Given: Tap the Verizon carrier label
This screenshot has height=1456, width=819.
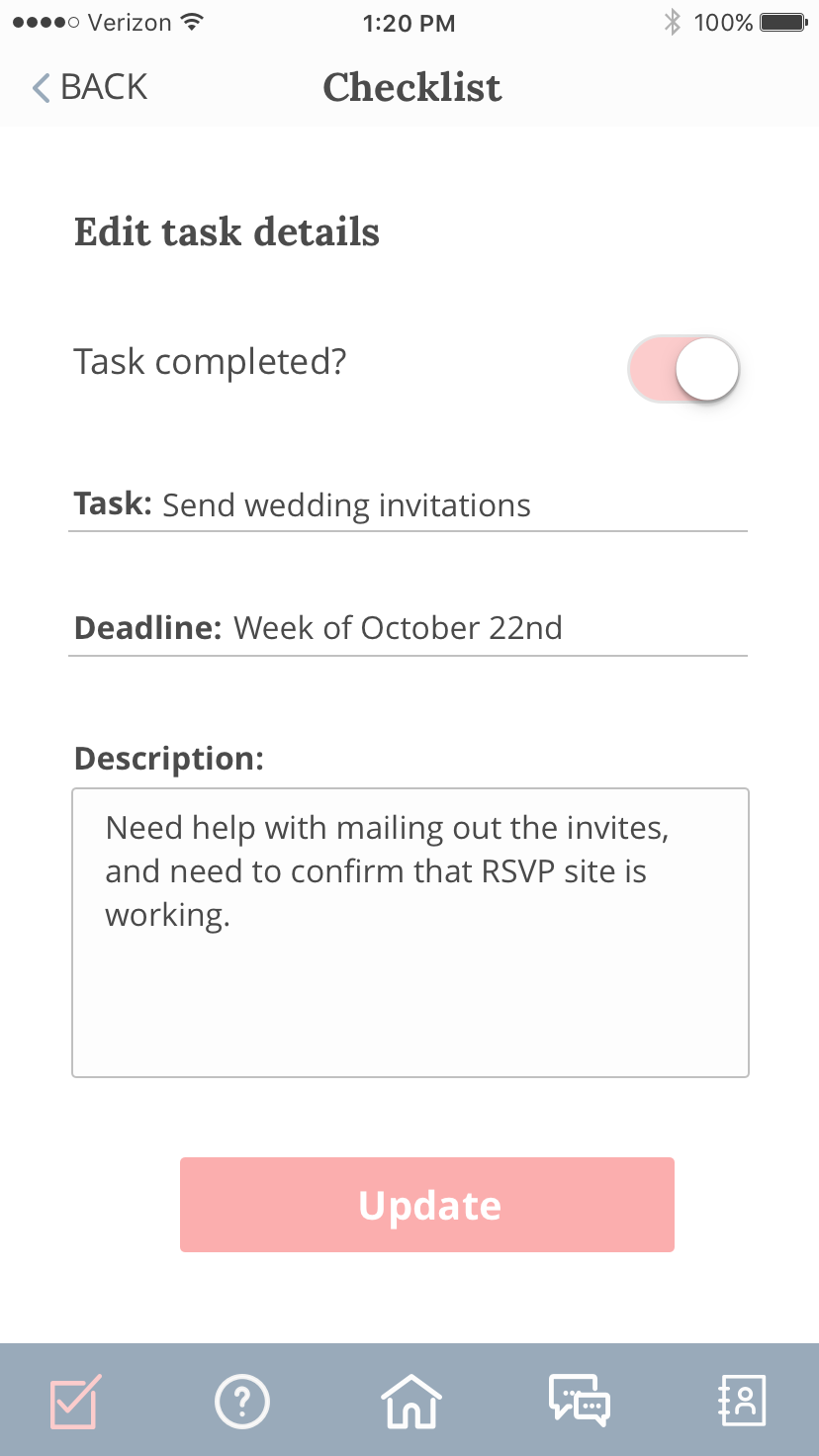Looking at the screenshot, I should click(130, 22).
